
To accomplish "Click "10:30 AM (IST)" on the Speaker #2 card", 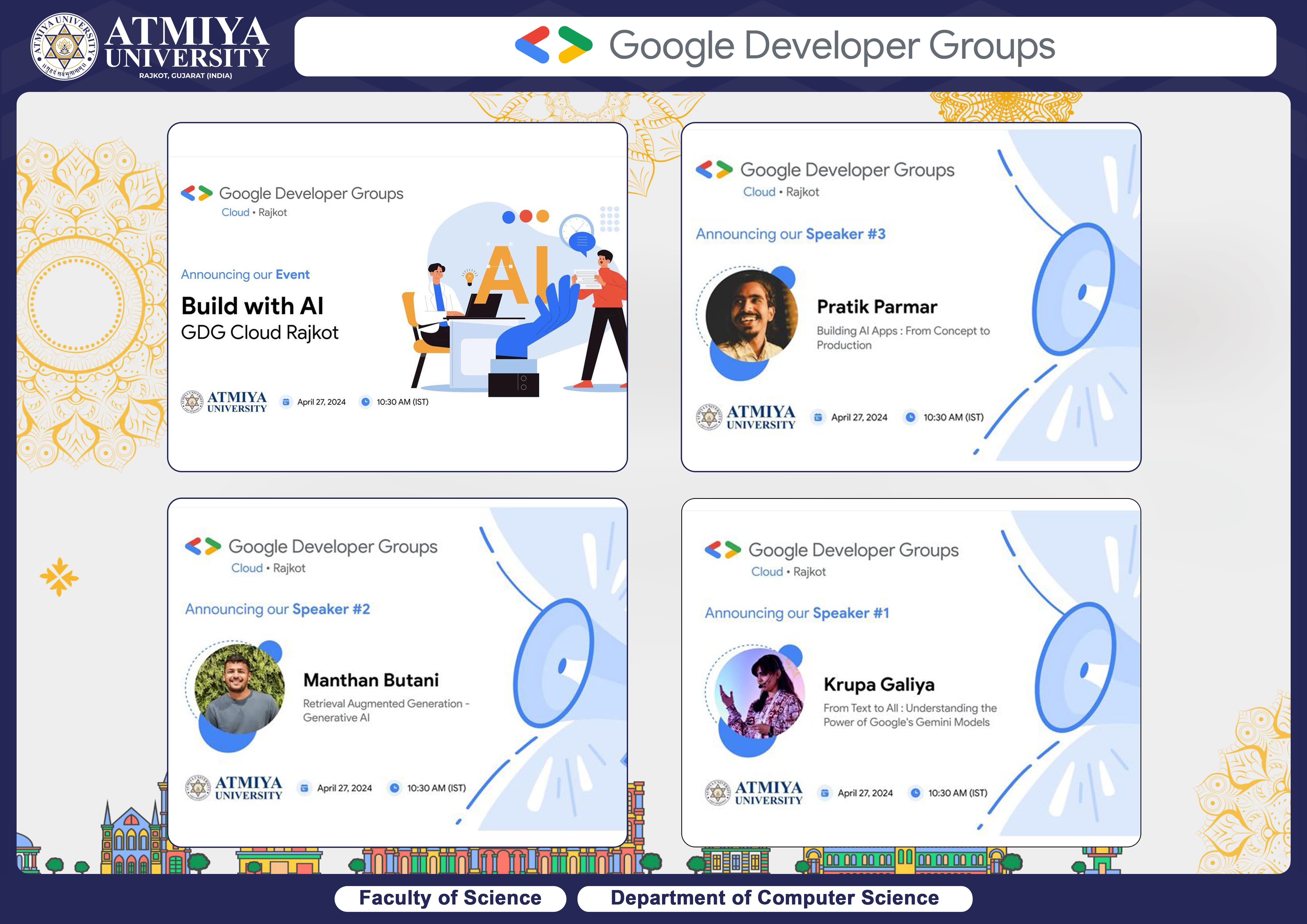I will 437,789.
